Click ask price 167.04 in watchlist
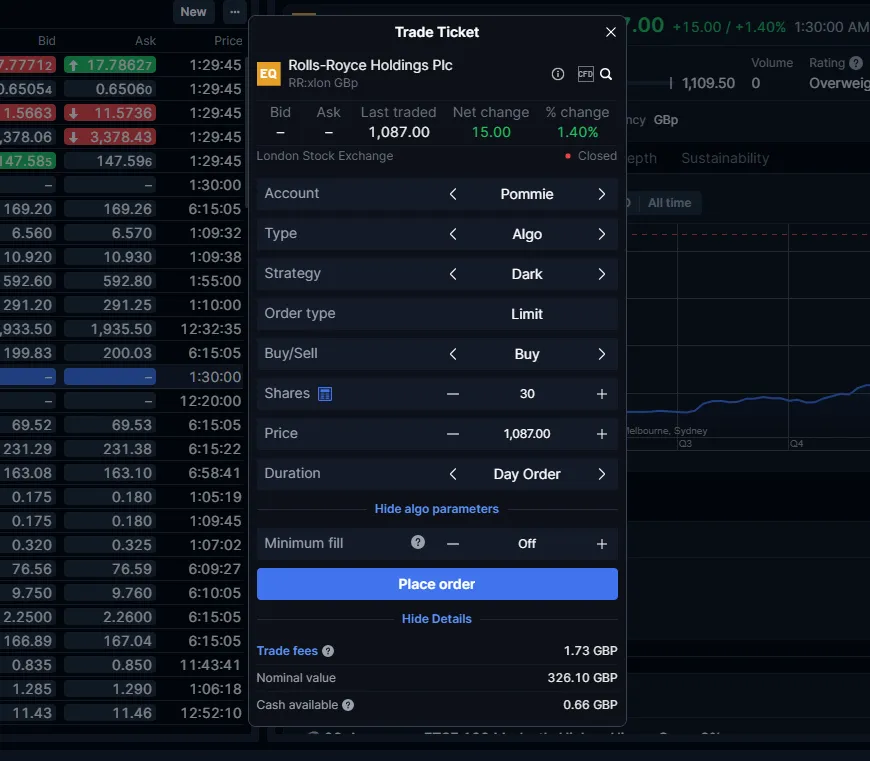This screenshot has width=870, height=761. [110, 641]
